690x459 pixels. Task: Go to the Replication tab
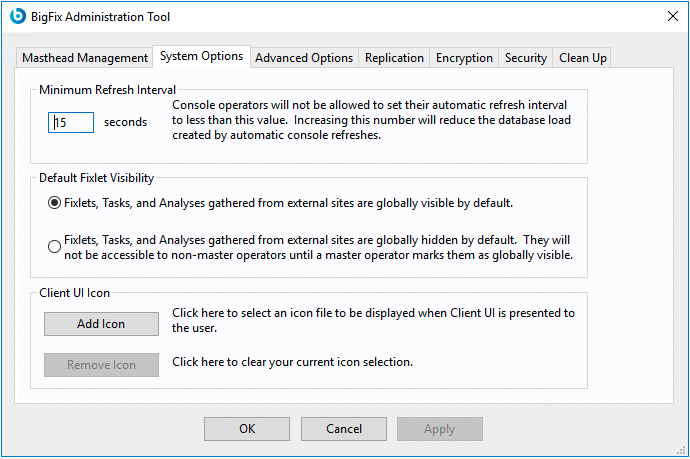(x=394, y=58)
